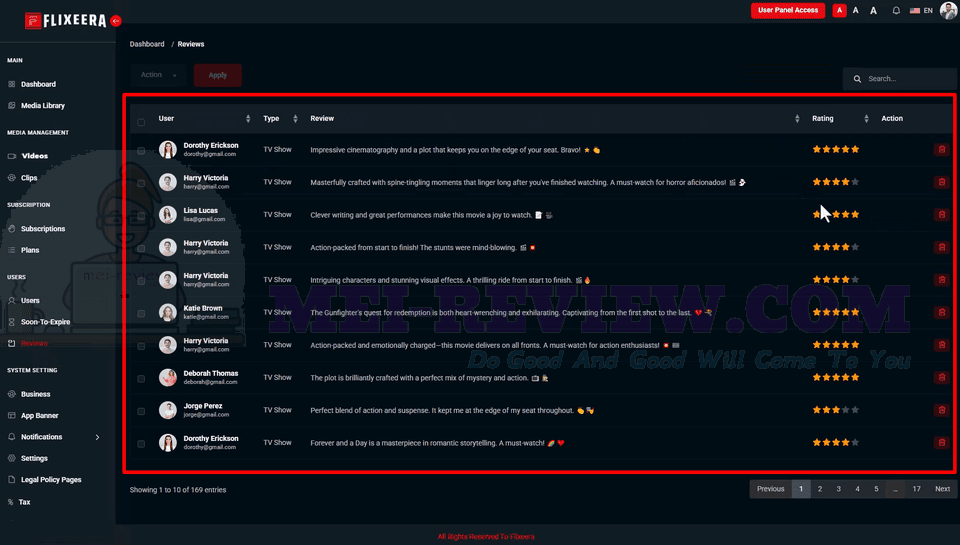Open notifications bell icon in header

pos(896,10)
